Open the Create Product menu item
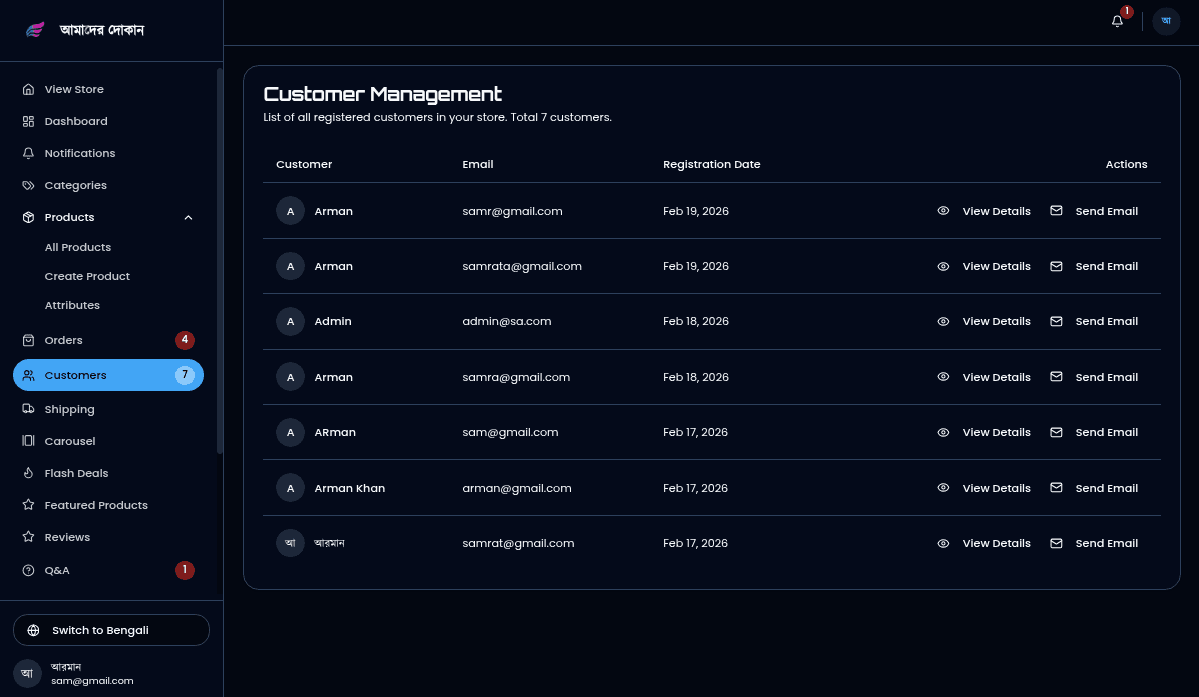The height and width of the screenshot is (697, 1199). coord(88,276)
